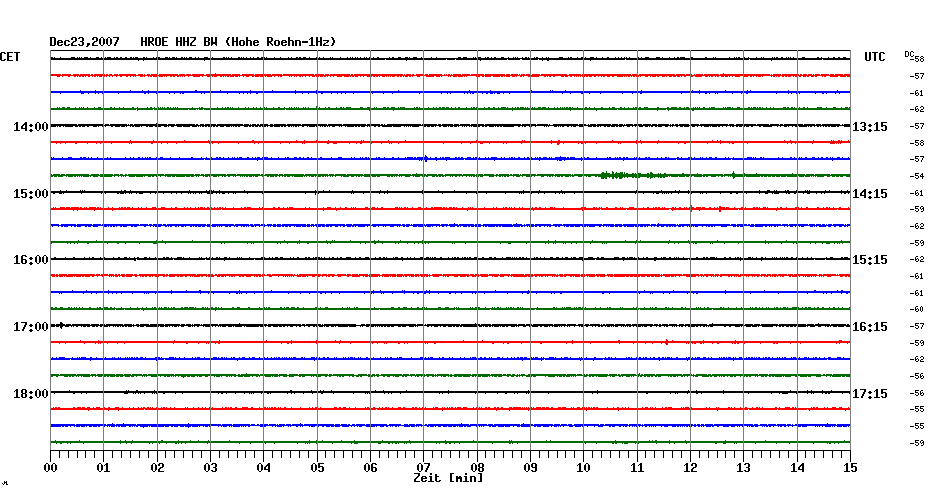Image resolution: width=930 pixels, height=494 pixels.
Task: Select the 16:00 CET time label
Action: tap(31, 260)
